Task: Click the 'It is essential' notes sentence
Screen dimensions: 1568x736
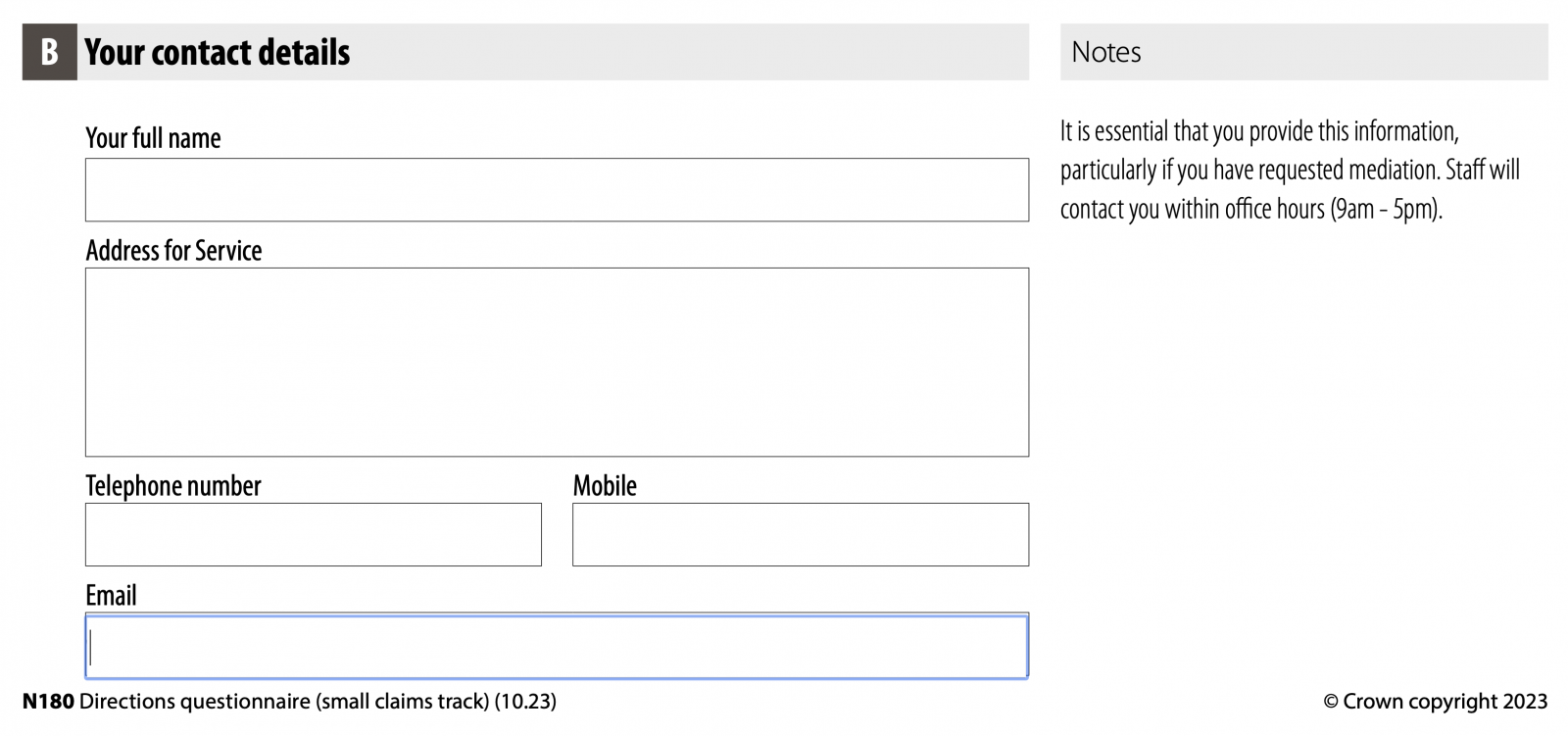Action: [x=1259, y=131]
